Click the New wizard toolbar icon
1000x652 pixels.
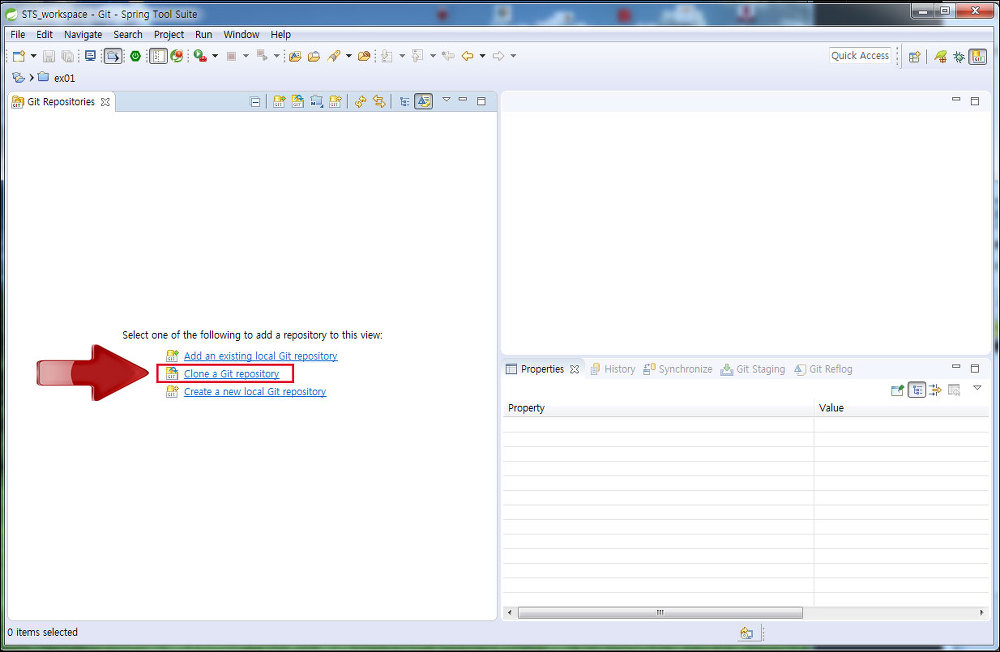coord(18,56)
